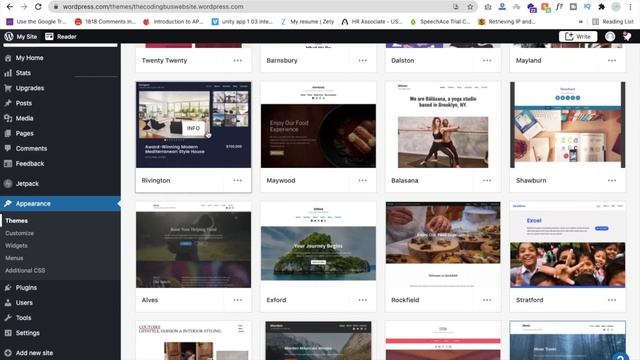Open the Customize submenu item
Viewport: 640px width, 360px height.
pos(20,233)
